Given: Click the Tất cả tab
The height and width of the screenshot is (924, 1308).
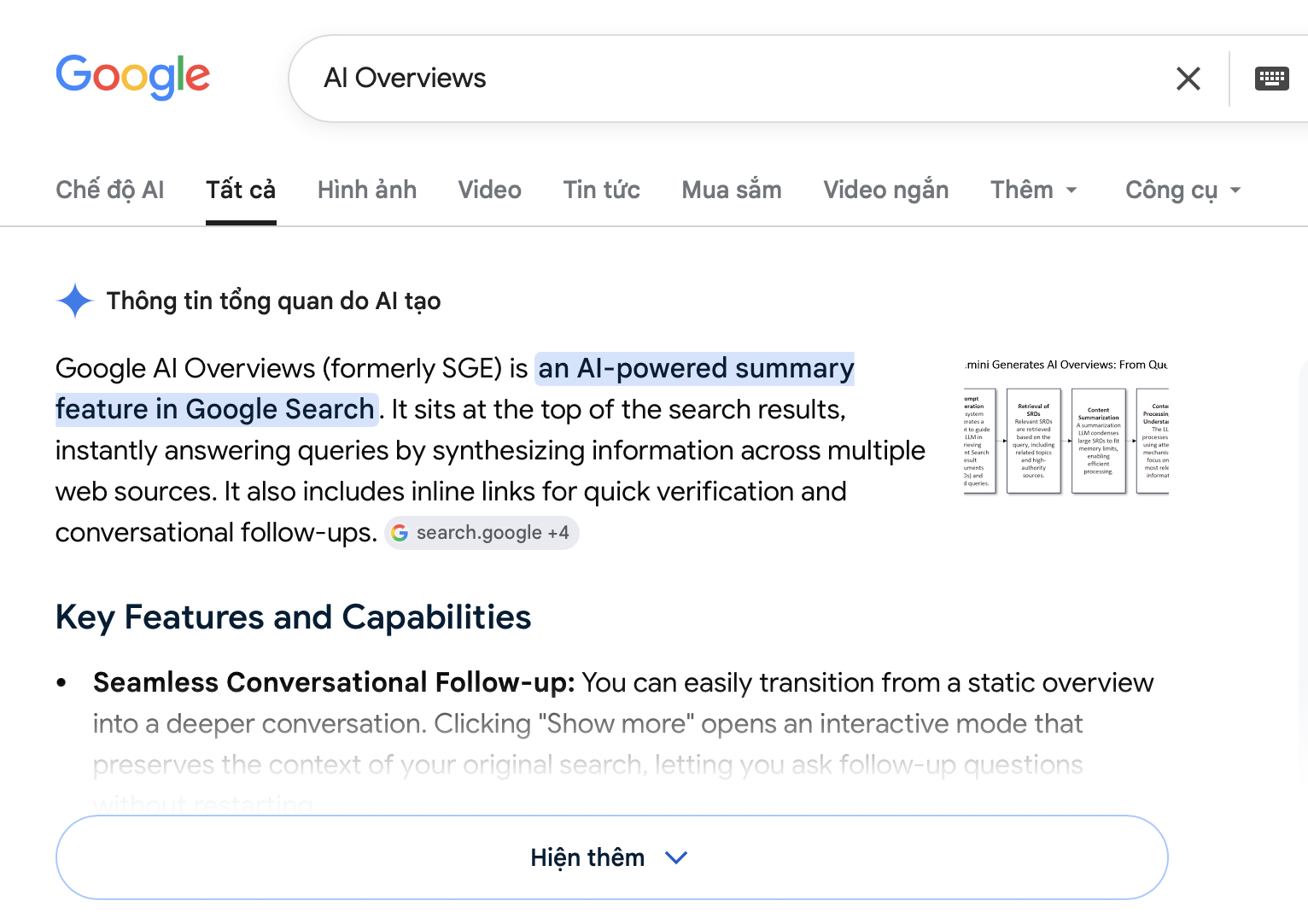Looking at the screenshot, I should [x=241, y=190].
